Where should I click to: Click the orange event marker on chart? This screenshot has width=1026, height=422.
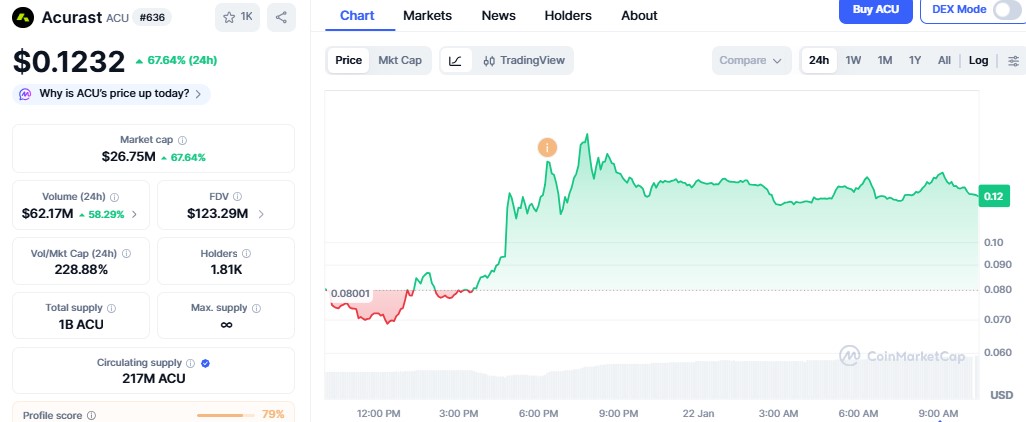pos(547,147)
